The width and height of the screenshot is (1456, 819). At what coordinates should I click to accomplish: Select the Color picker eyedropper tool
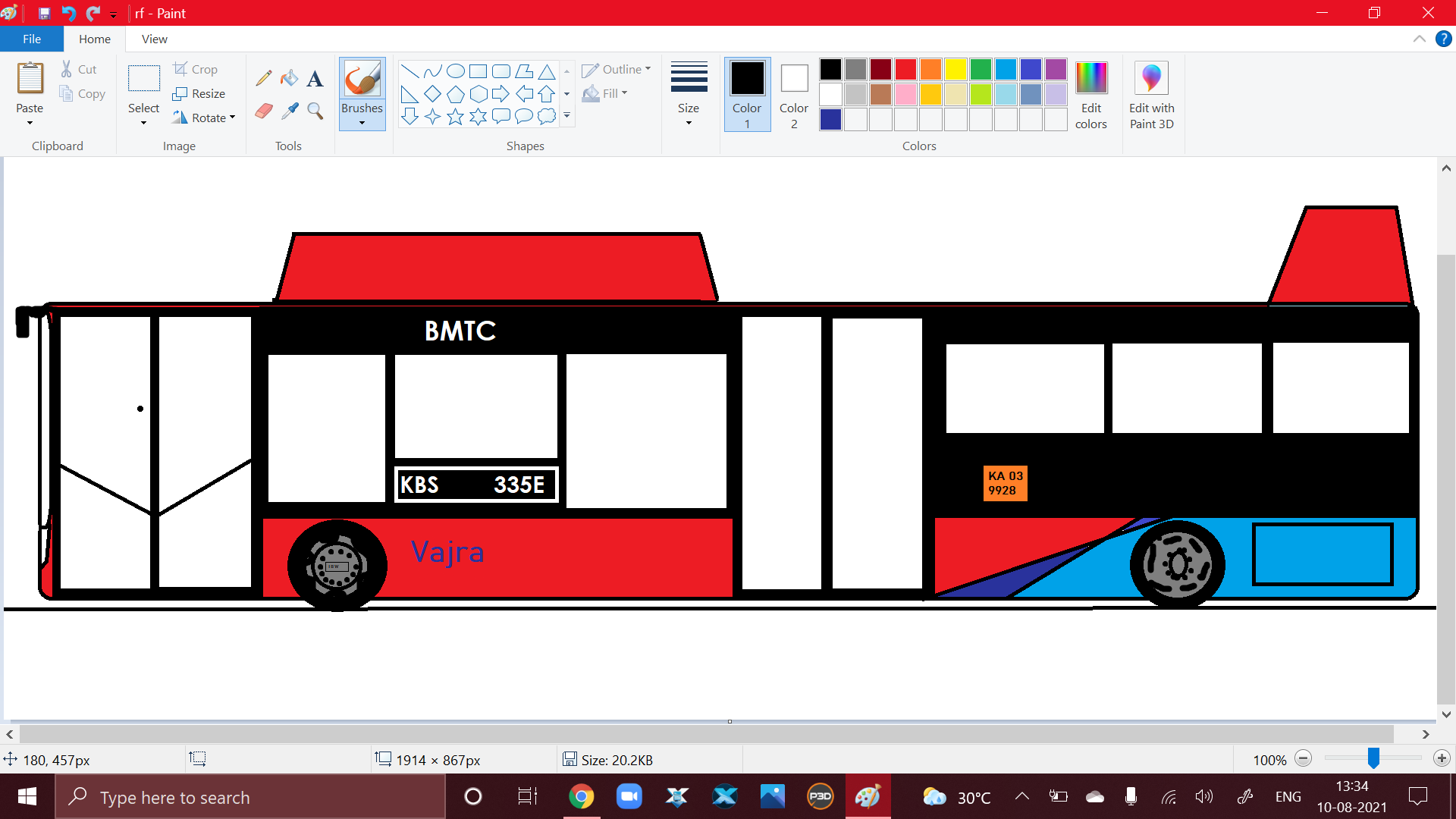click(289, 111)
